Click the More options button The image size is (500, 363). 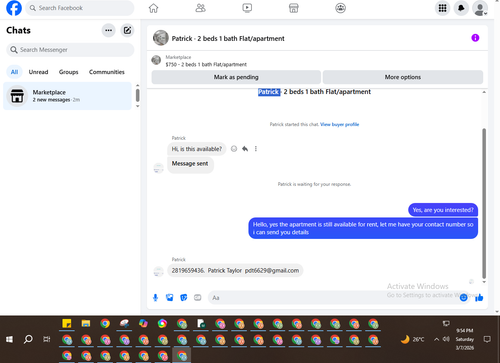pos(403,77)
